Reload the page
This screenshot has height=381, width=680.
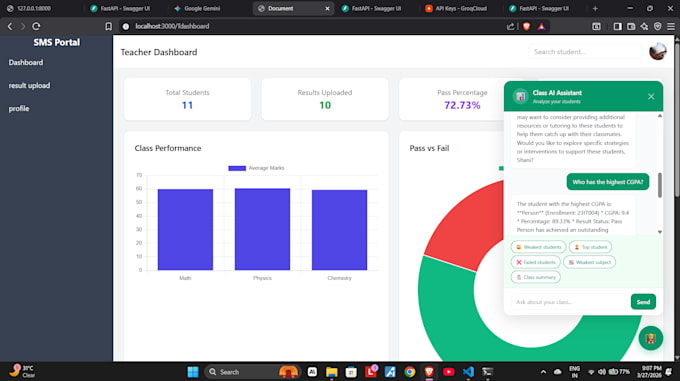tap(36, 26)
